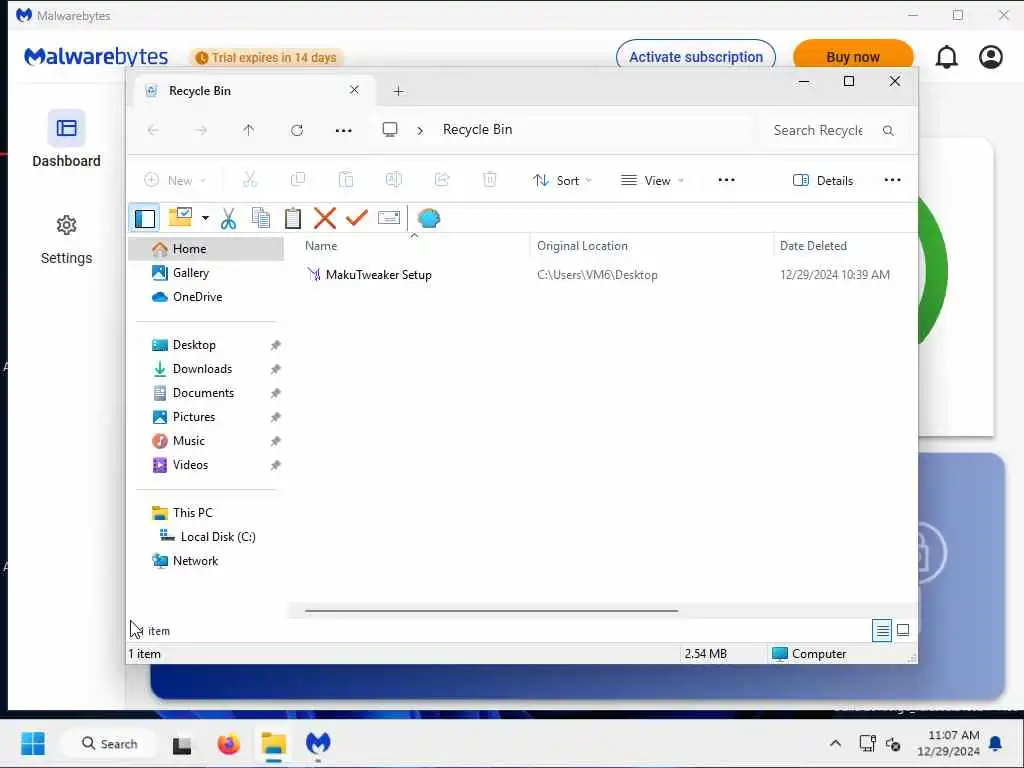The image size is (1024, 768).
Task: Click the Forward navigation arrow
Action: [x=201, y=130]
